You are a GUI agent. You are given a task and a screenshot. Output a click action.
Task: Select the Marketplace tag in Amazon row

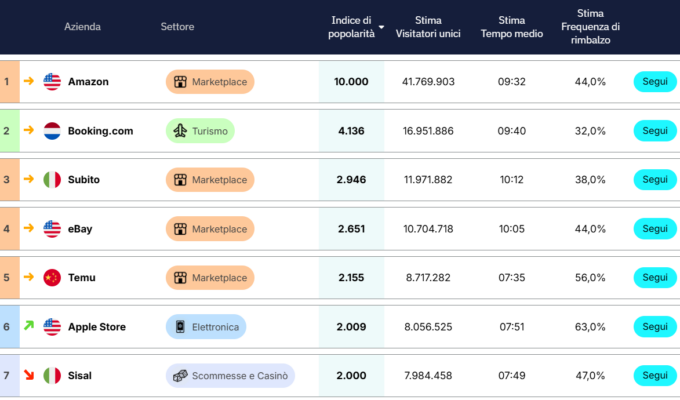pyautogui.click(x=210, y=82)
